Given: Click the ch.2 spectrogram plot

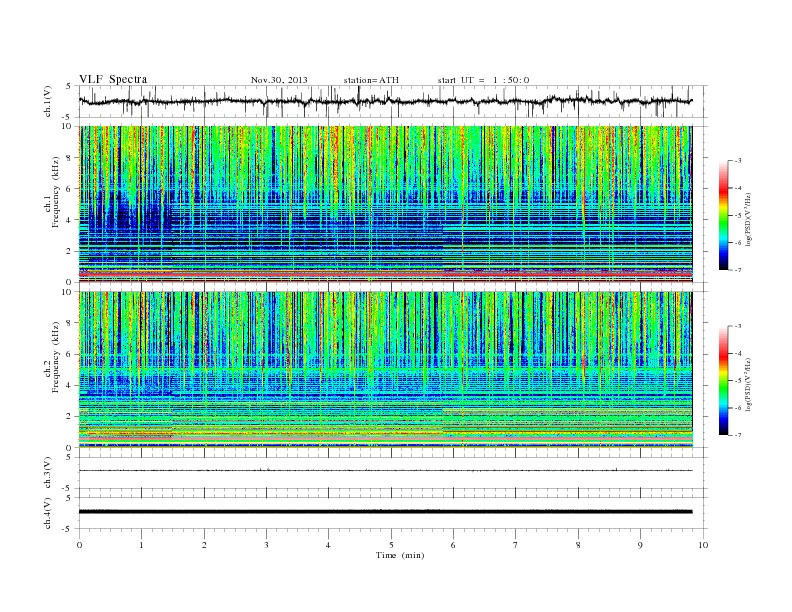Looking at the screenshot, I should (x=386, y=370).
